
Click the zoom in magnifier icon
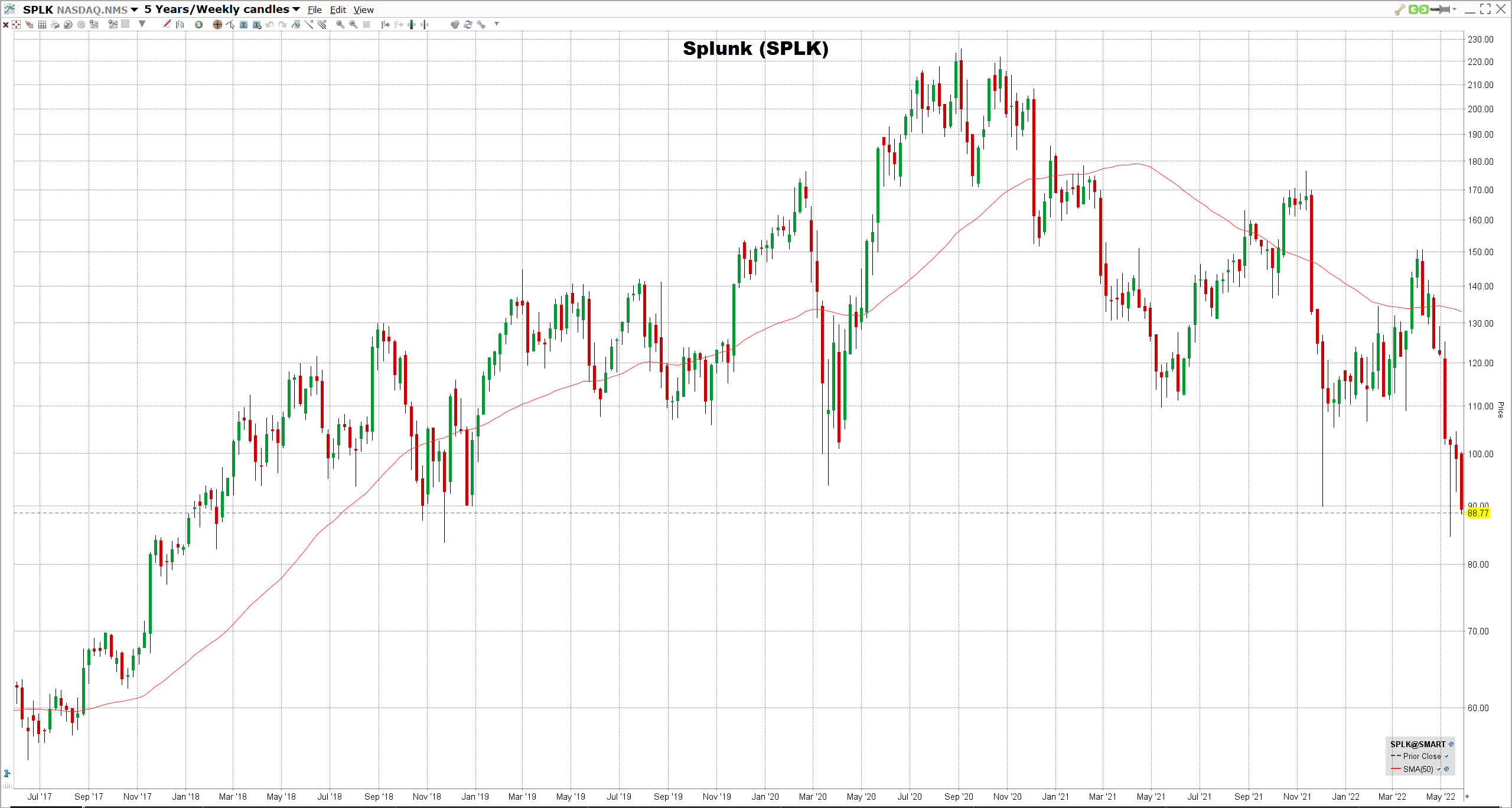pos(340,24)
